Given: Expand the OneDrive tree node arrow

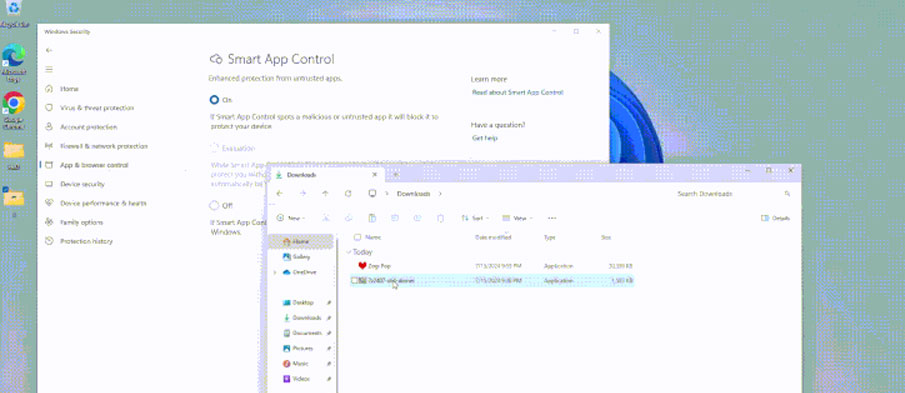Looking at the screenshot, I should pos(275,272).
